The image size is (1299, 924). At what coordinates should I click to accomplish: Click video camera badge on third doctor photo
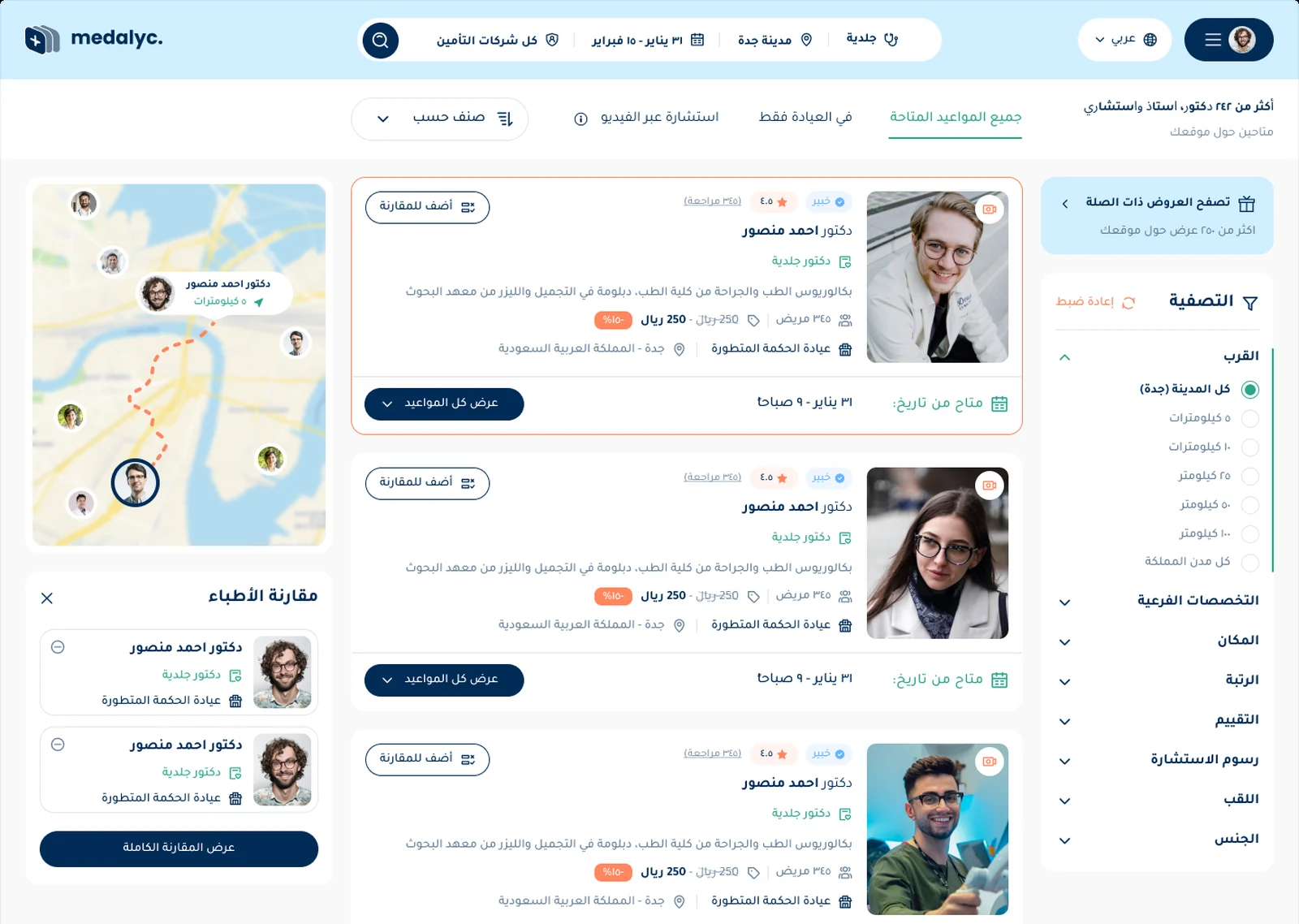tap(990, 762)
